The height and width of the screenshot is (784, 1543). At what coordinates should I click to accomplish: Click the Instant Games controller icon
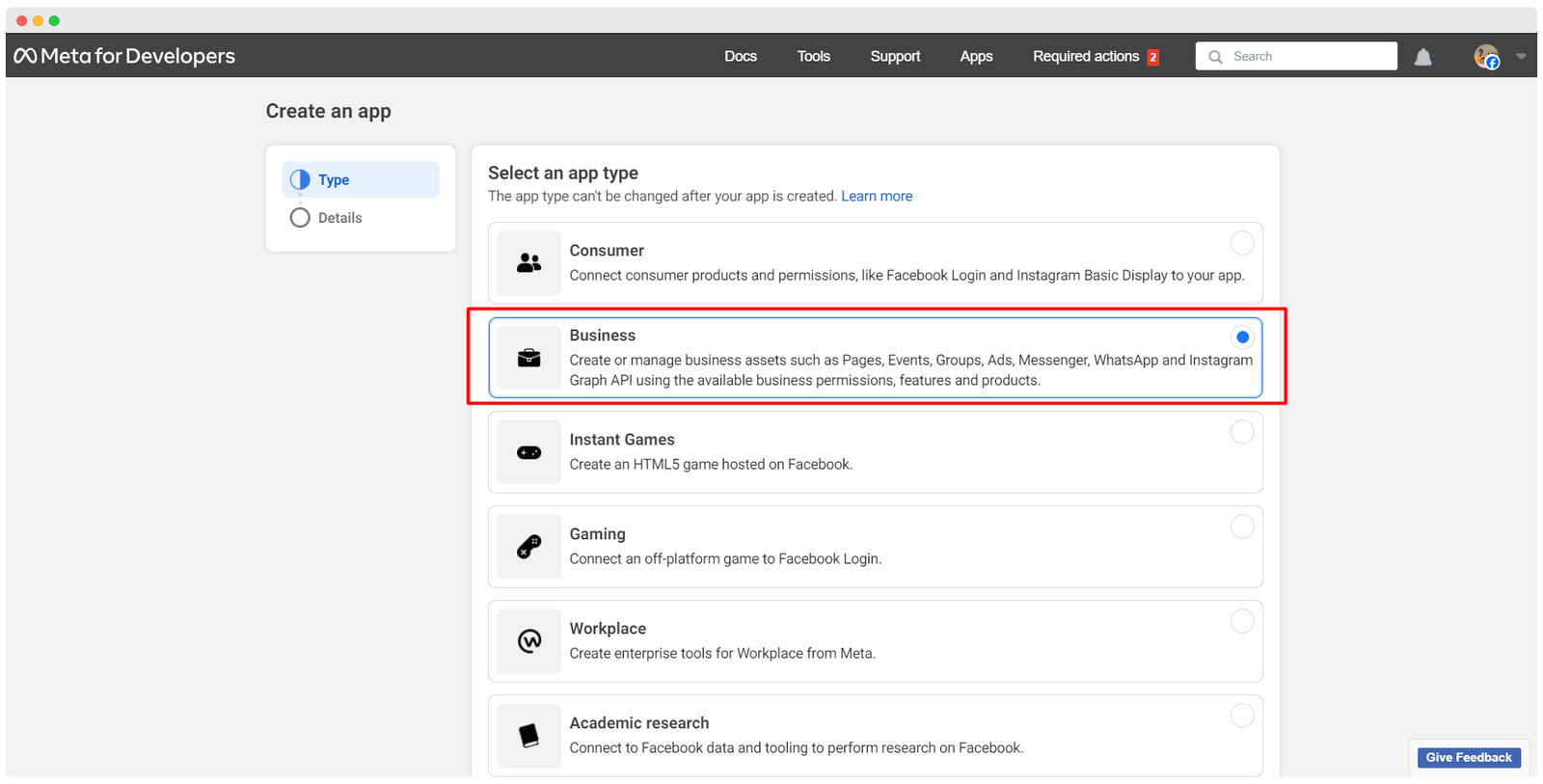point(528,452)
